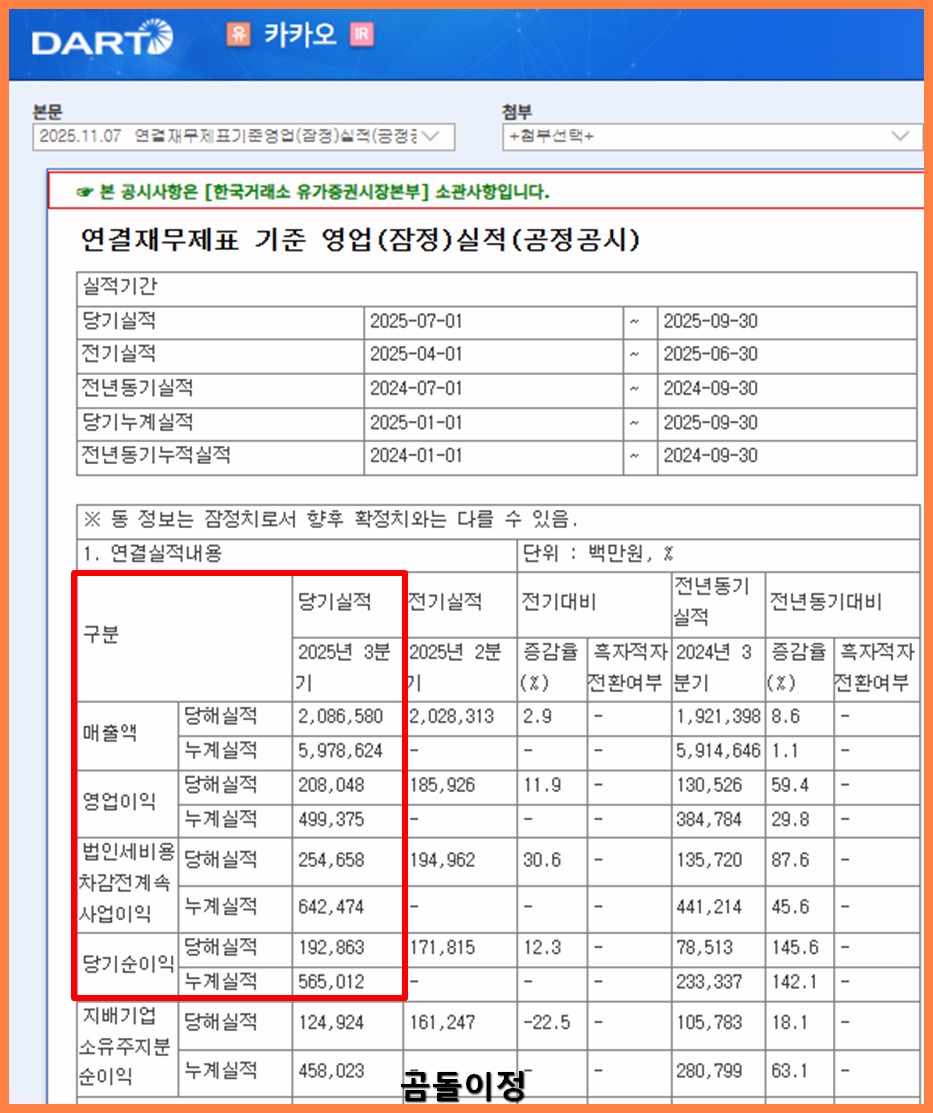The height and width of the screenshot is (1113, 933).
Task: Click the DART logo
Action: pyautogui.click(x=102, y=38)
